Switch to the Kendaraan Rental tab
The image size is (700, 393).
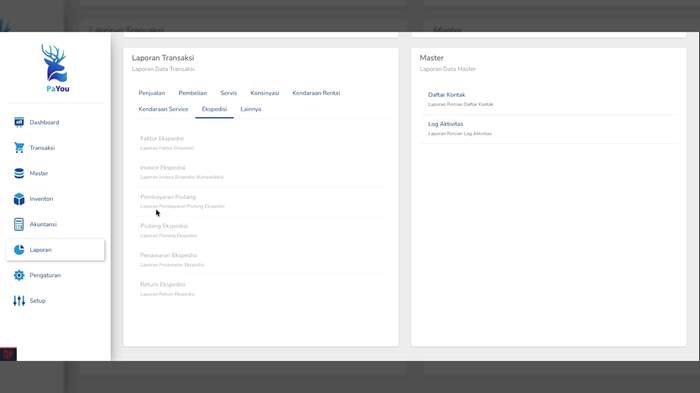click(316, 93)
